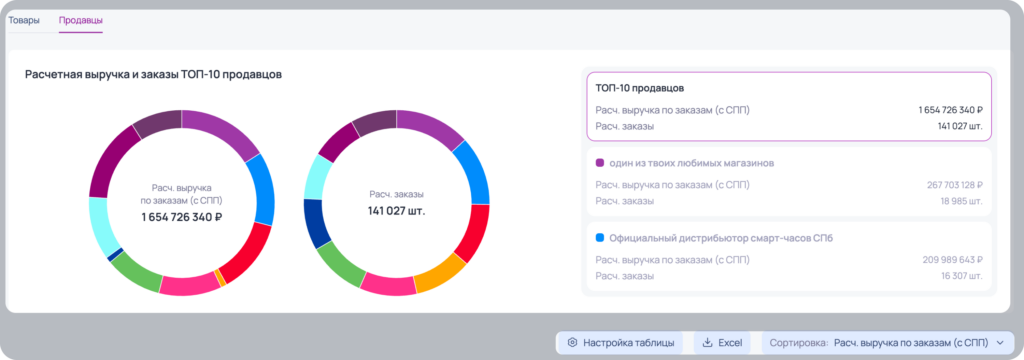Click the gear icon in Настройка таблицы
The image size is (1024, 360).
click(x=573, y=343)
